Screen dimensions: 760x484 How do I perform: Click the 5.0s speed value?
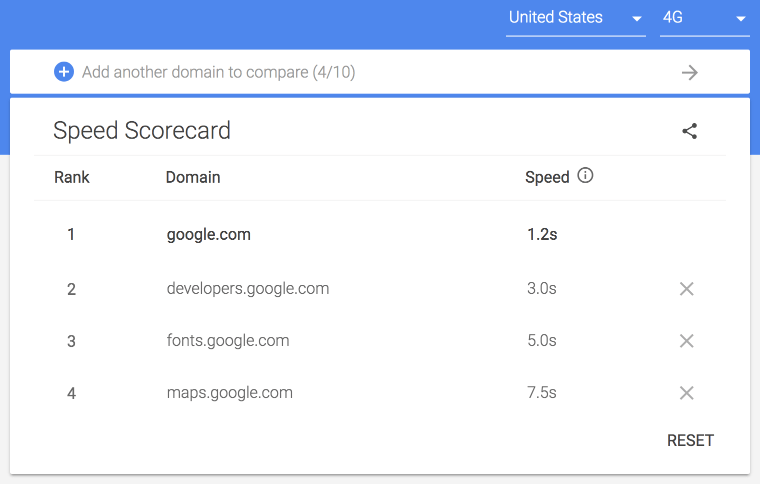[541, 341]
